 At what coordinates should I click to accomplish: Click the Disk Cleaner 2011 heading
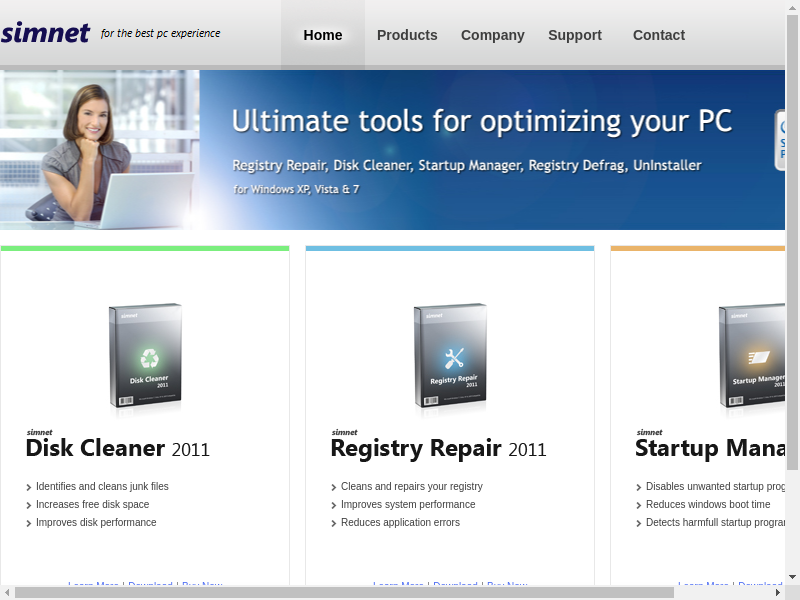(x=118, y=448)
